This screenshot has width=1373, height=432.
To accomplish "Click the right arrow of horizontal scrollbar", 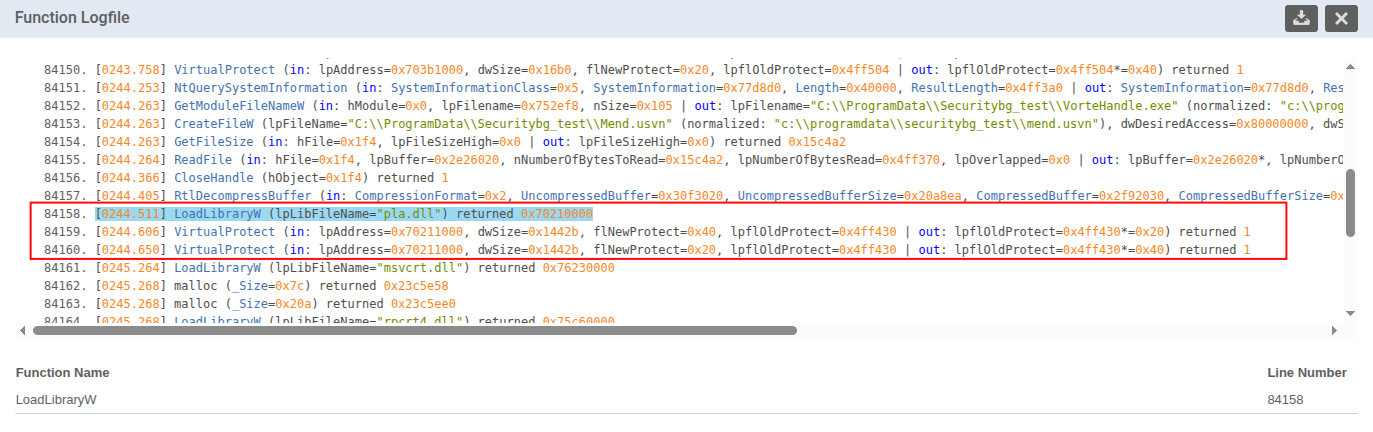I will coord(1333,330).
